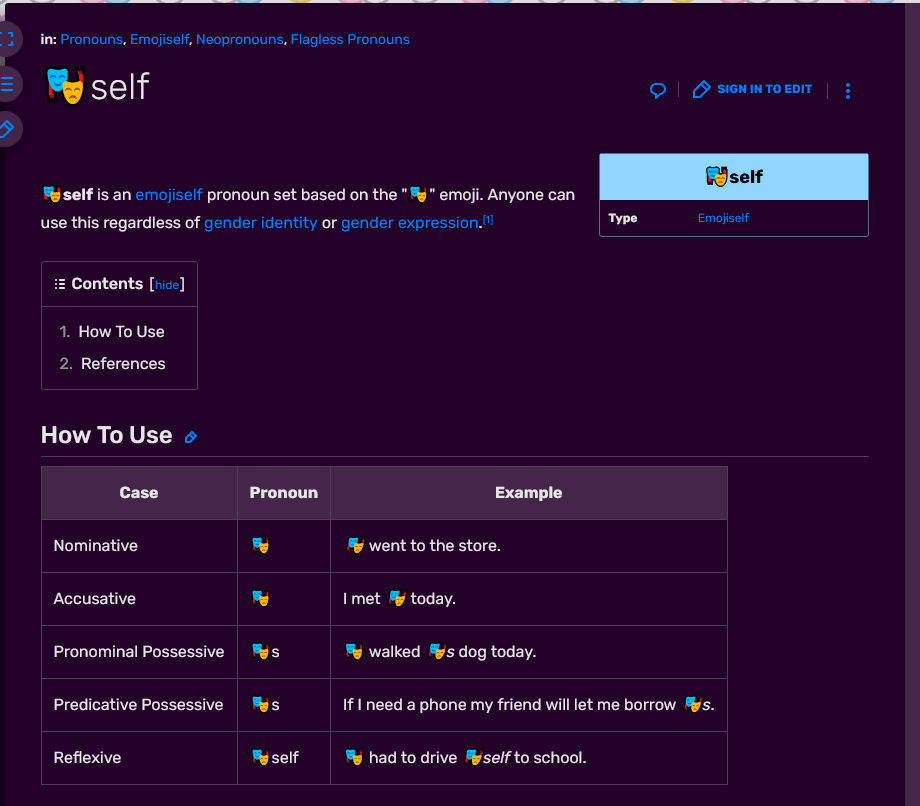This screenshot has height=806, width=920.
Task: Jump to References in contents
Action: (123, 364)
